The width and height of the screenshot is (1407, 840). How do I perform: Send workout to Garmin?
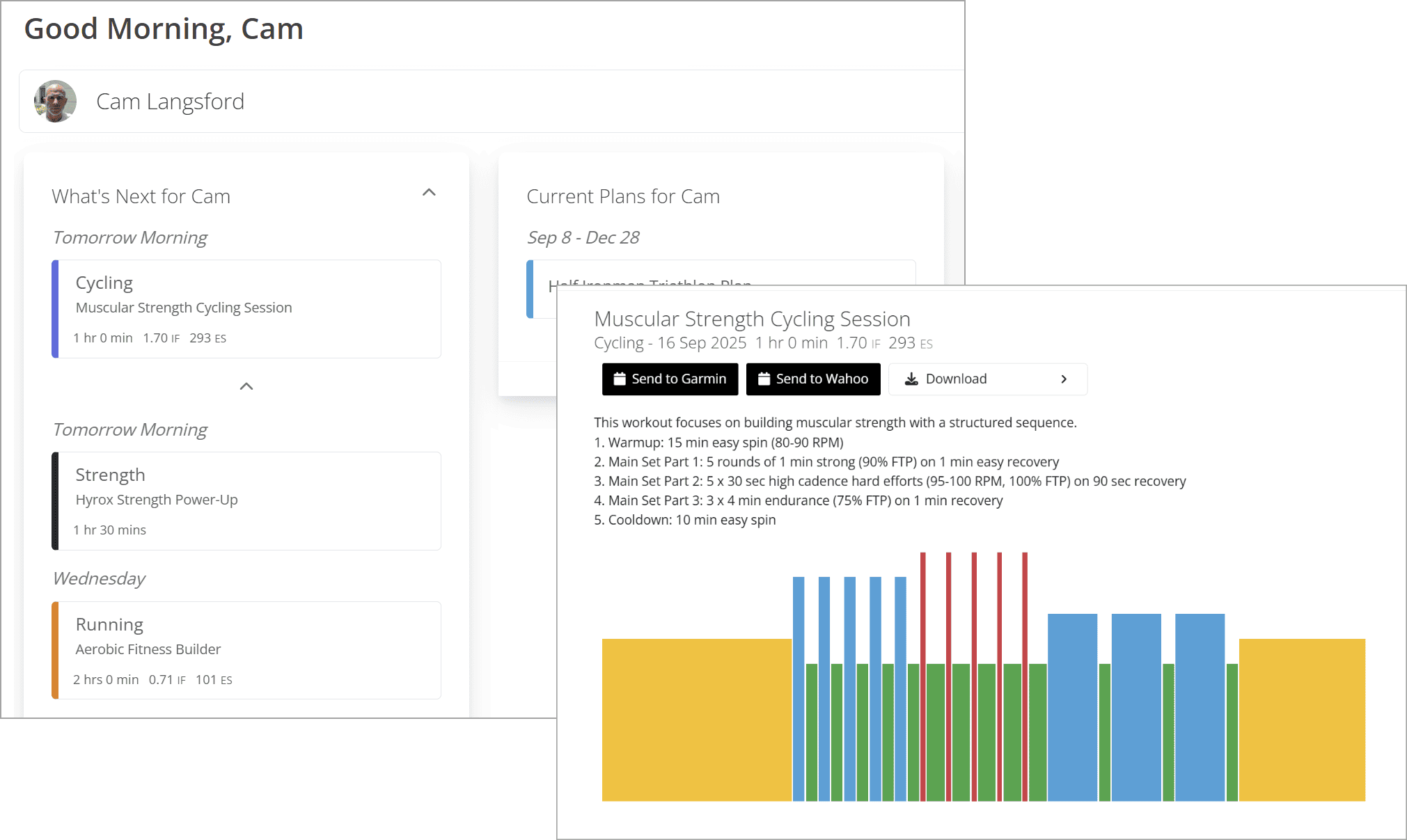click(670, 379)
